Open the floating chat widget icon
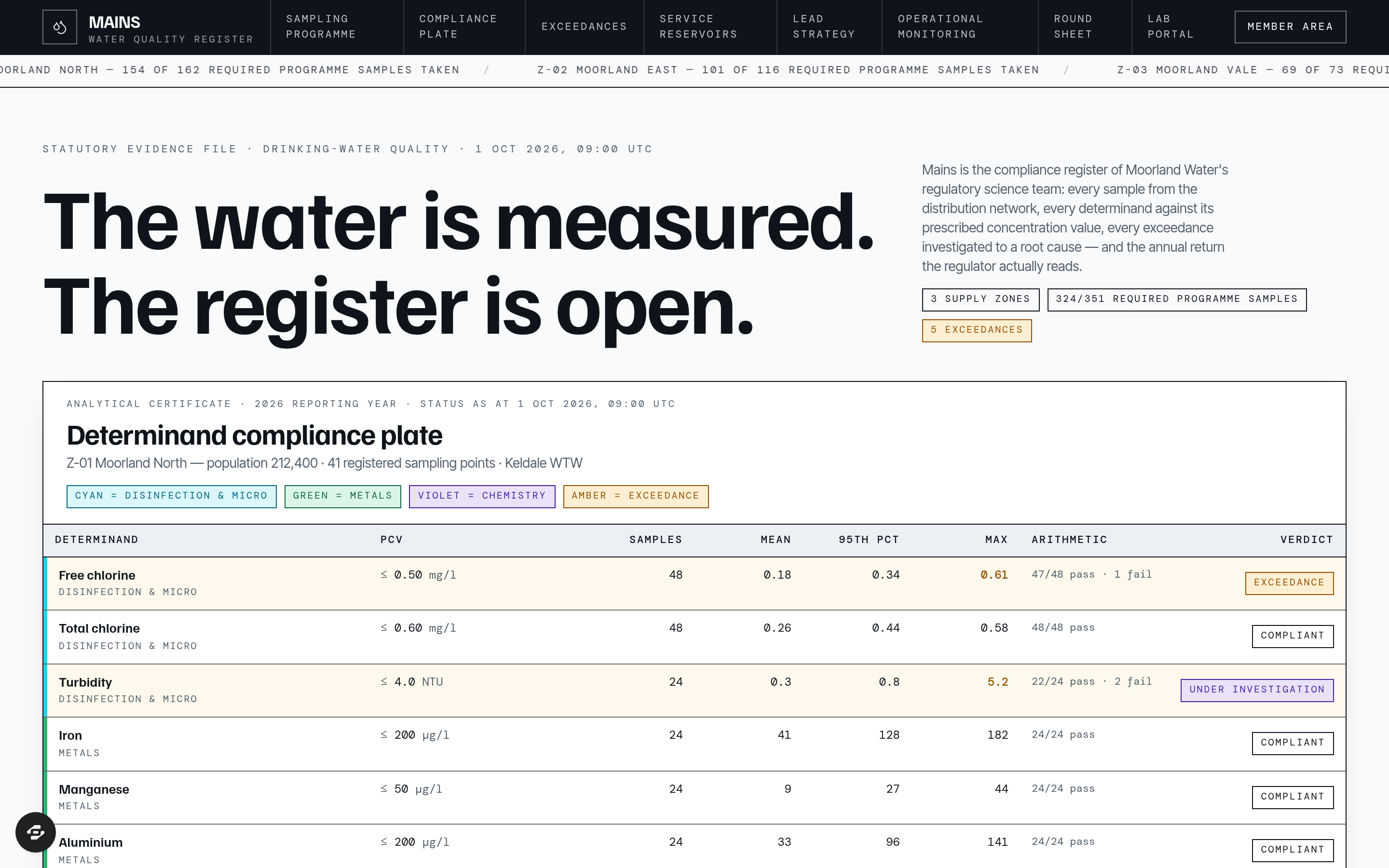Image resolution: width=1389 pixels, height=868 pixels. pos(36,832)
